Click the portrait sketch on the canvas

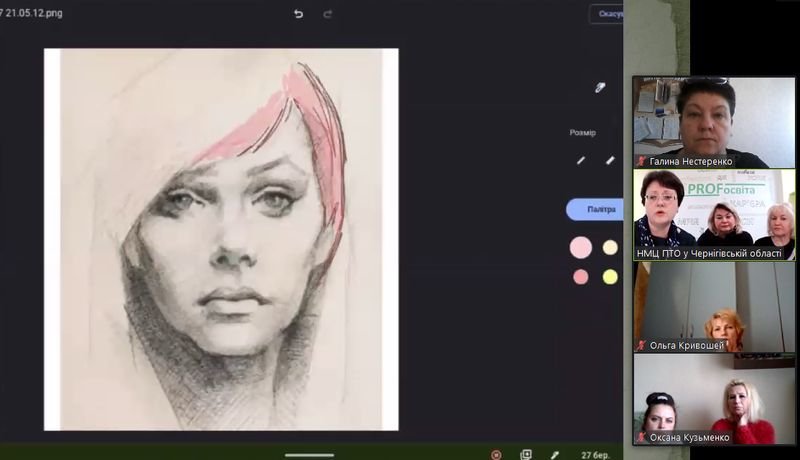pyautogui.click(x=221, y=239)
